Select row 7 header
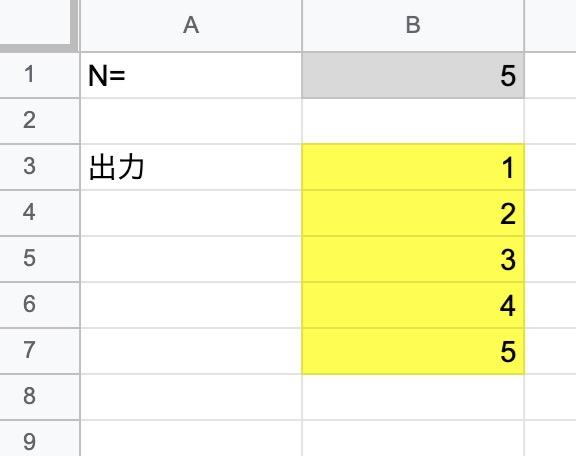This screenshot has width=576, height=456. click(39, 351)
